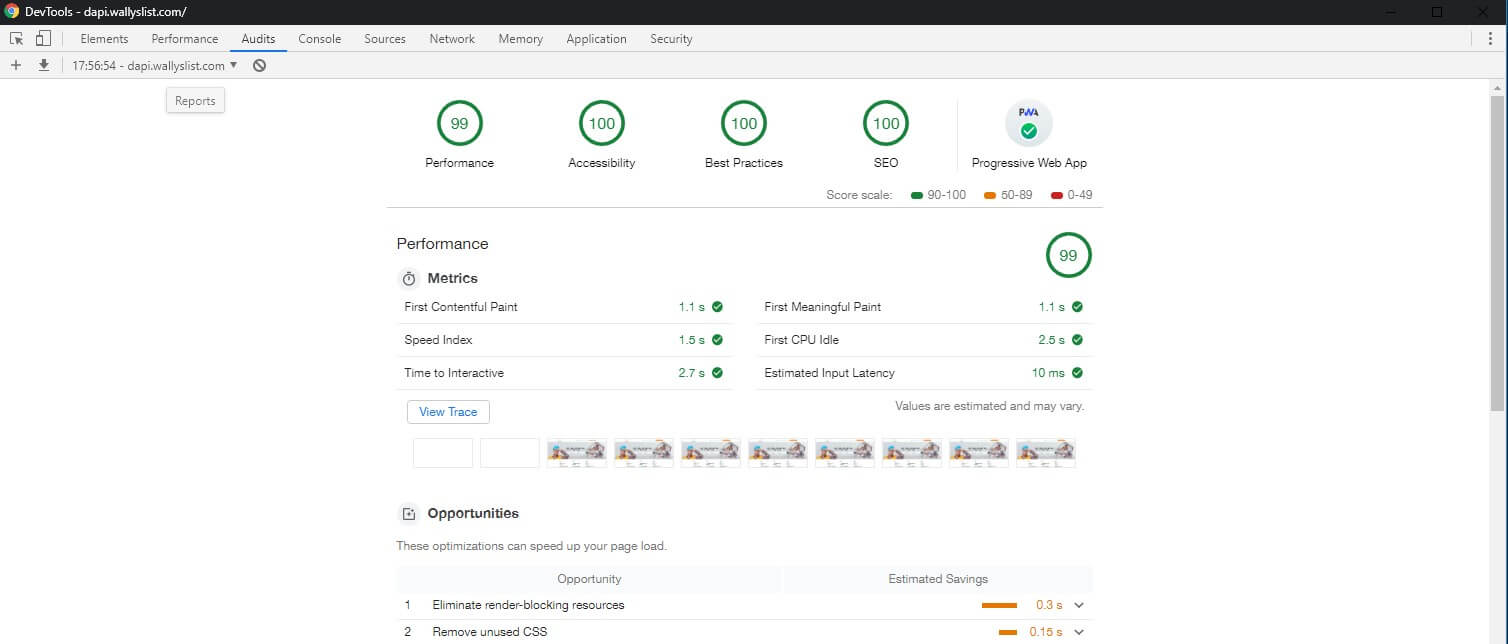Click the vertical scrollbar on the right
This screenshot has height=644, width=1508.
pos(1497,250)
